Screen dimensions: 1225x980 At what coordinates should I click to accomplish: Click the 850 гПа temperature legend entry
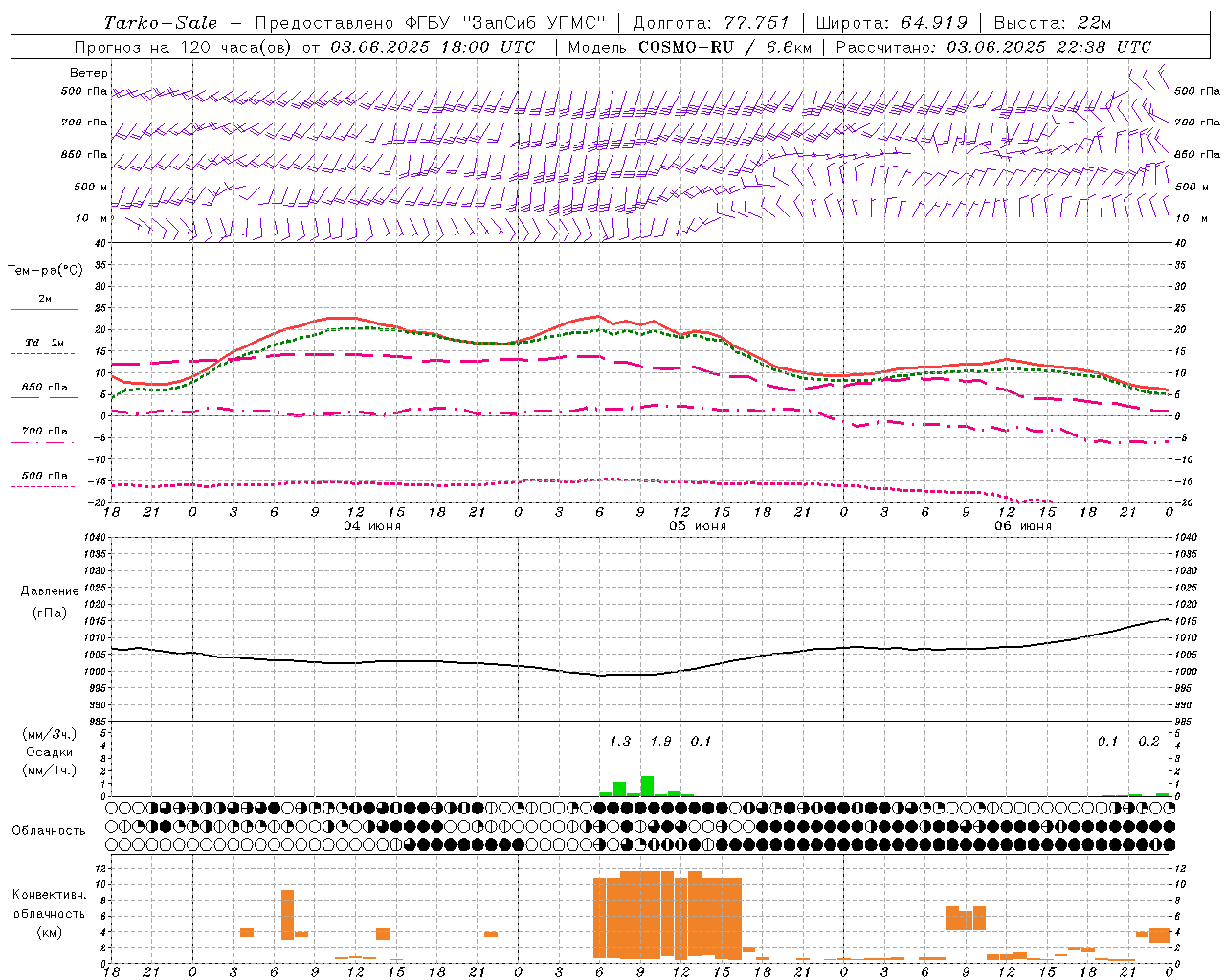[x=45, y=388]
